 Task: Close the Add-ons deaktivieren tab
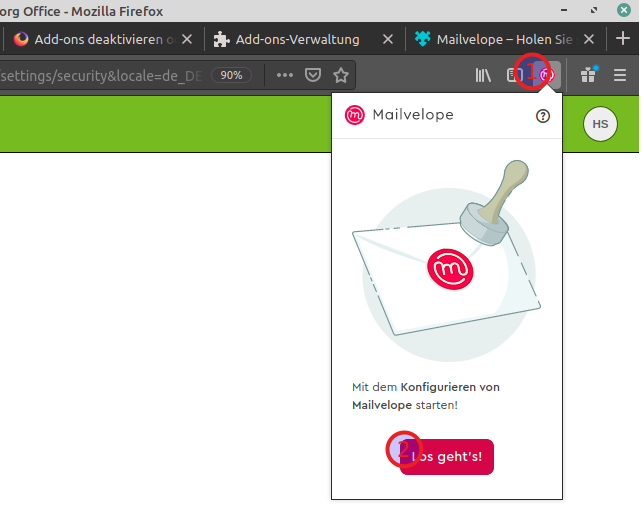point(187,39)
